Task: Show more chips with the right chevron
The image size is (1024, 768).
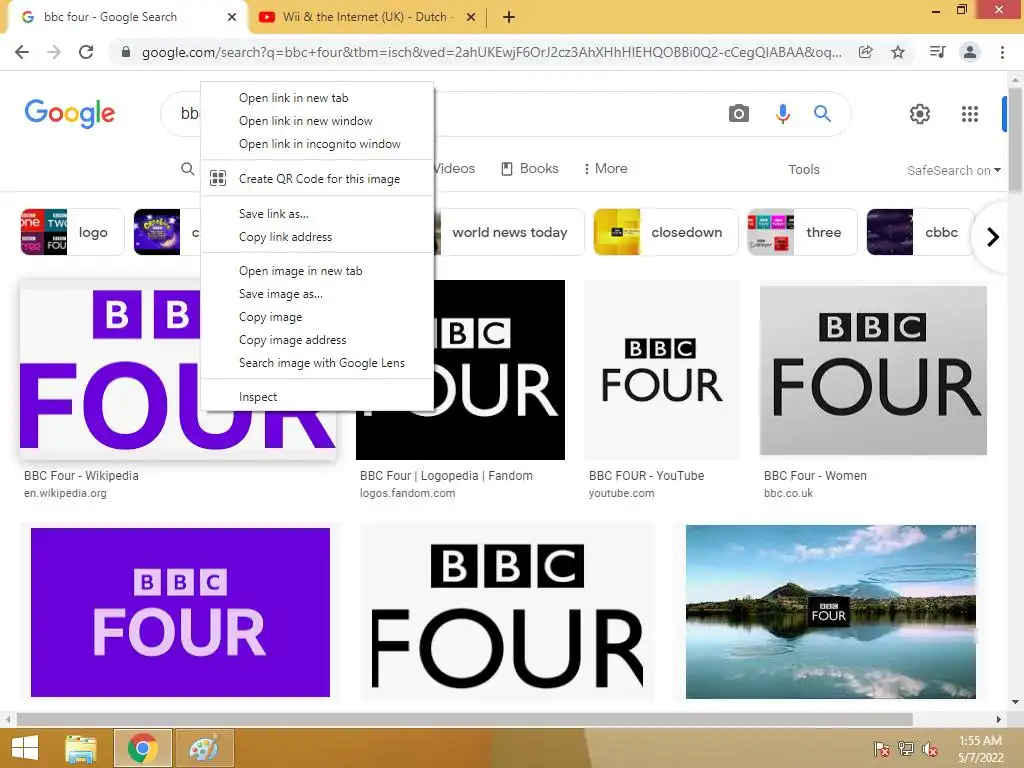Action: [993, 236]
